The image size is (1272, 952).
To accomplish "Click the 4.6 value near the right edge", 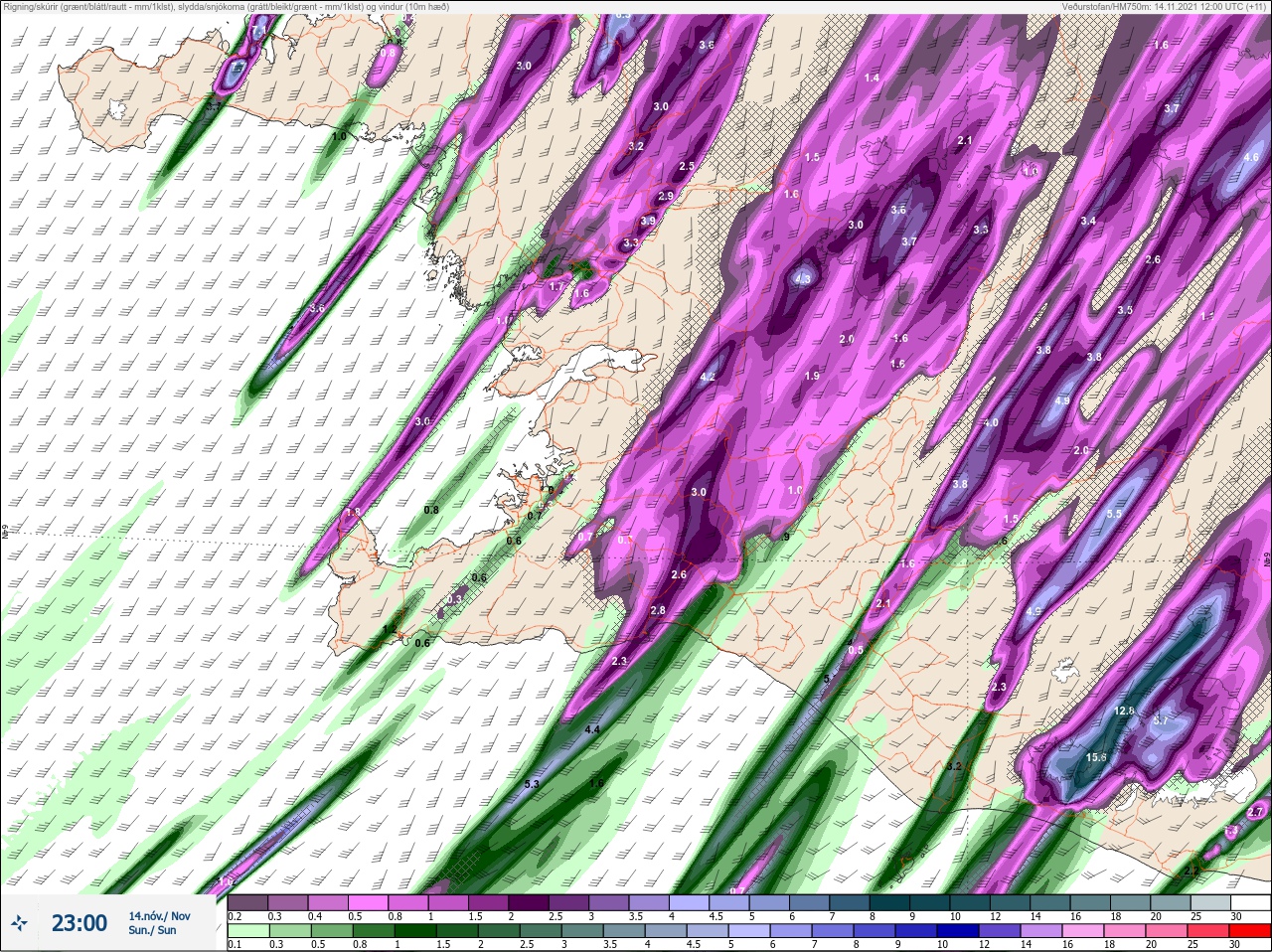I will pyautogui.click(x=1251, y=157).
